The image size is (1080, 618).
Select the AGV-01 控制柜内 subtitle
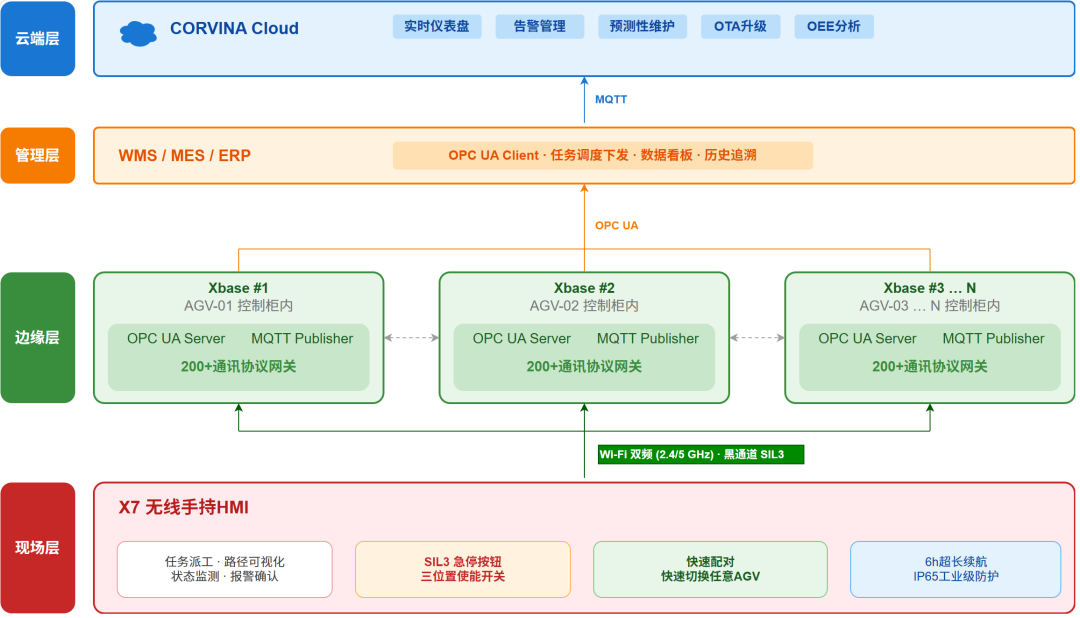point(238,306)
